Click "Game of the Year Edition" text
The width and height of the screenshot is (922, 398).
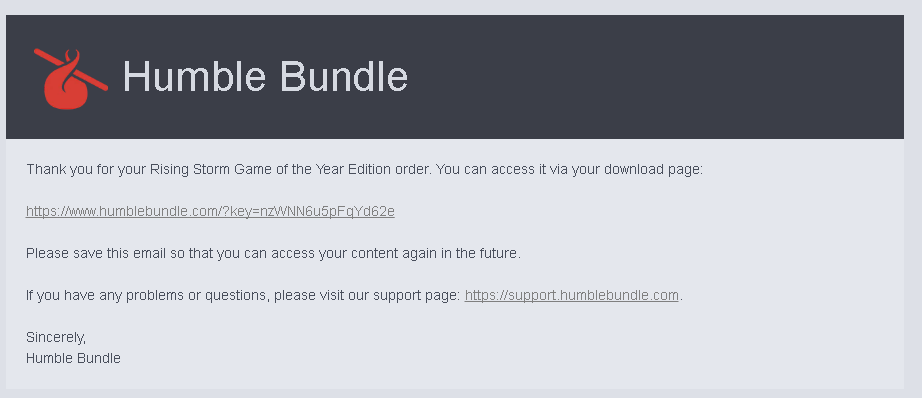tap(312, 169)
